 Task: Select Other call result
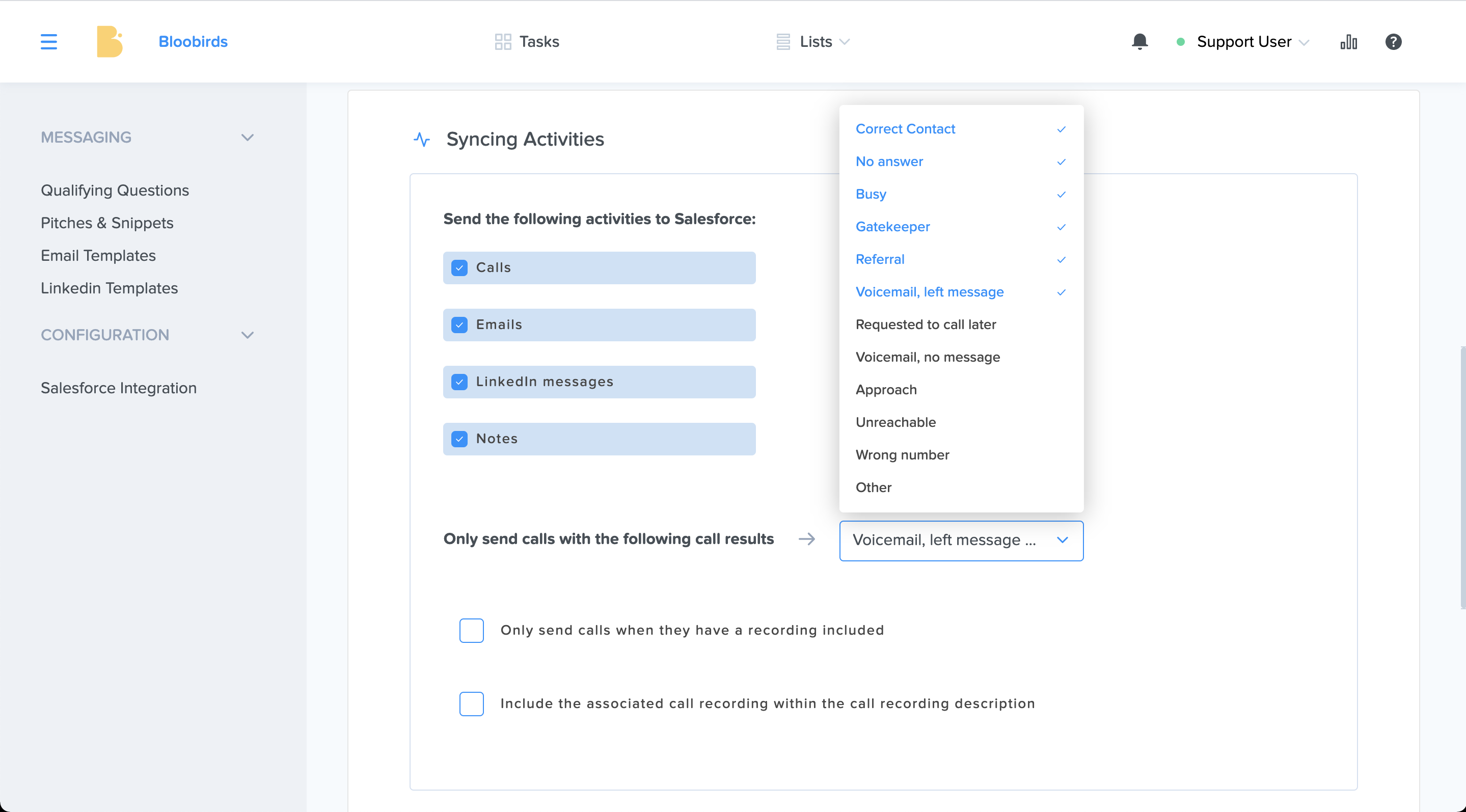click(x=961, y=487)
